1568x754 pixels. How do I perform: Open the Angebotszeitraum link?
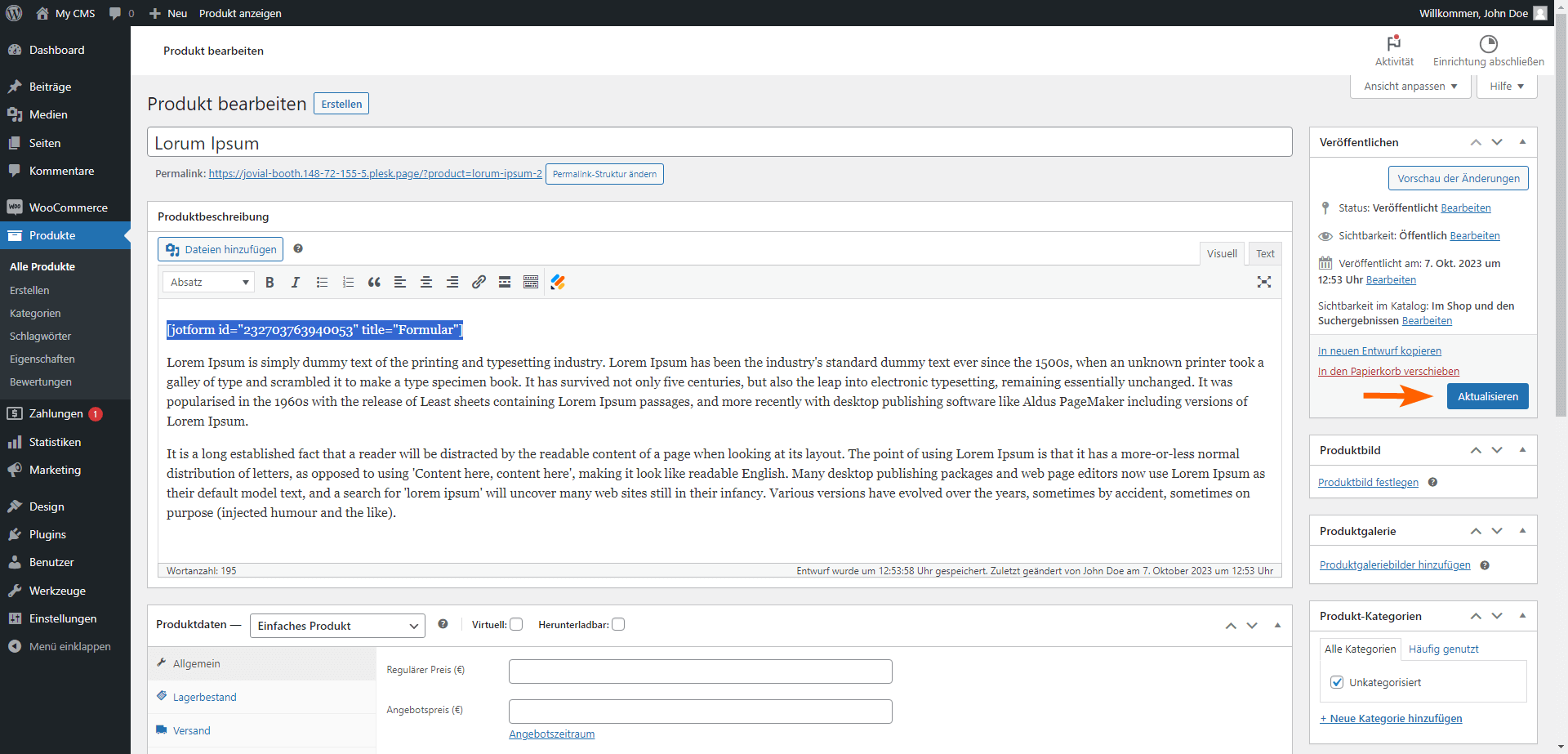pos(552,734)
